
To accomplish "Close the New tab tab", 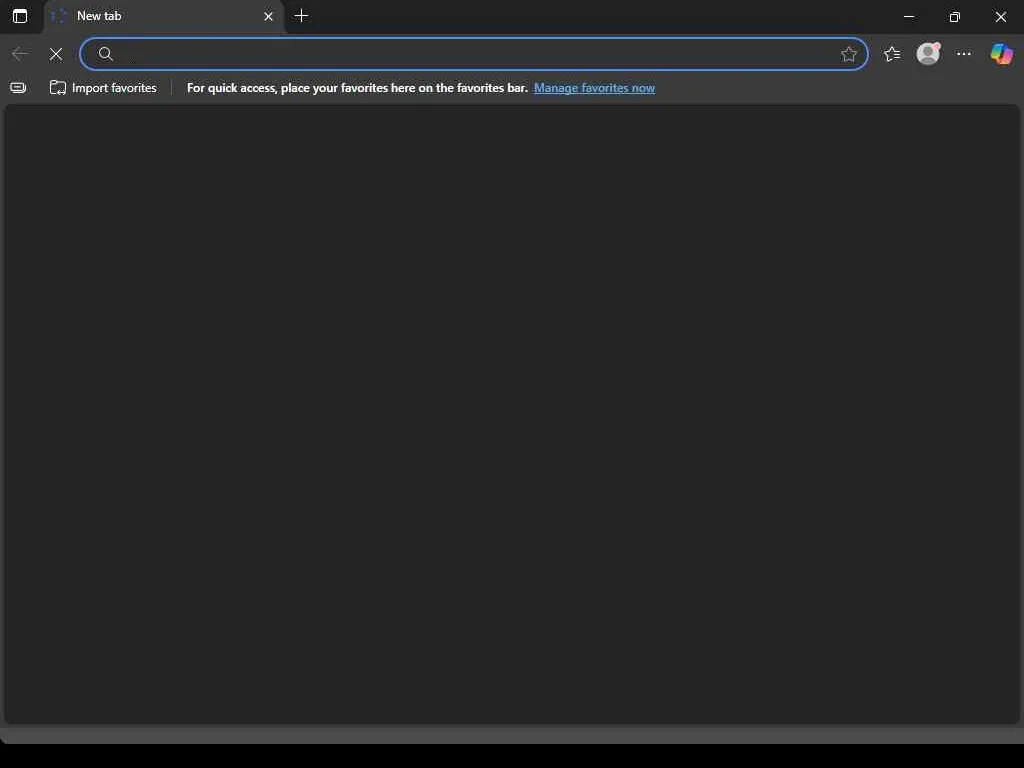I will point(268,16).
